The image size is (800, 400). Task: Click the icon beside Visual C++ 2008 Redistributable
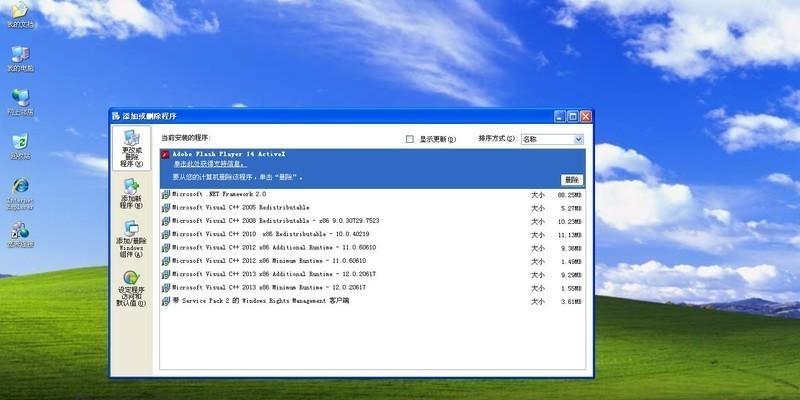[165, 221]
